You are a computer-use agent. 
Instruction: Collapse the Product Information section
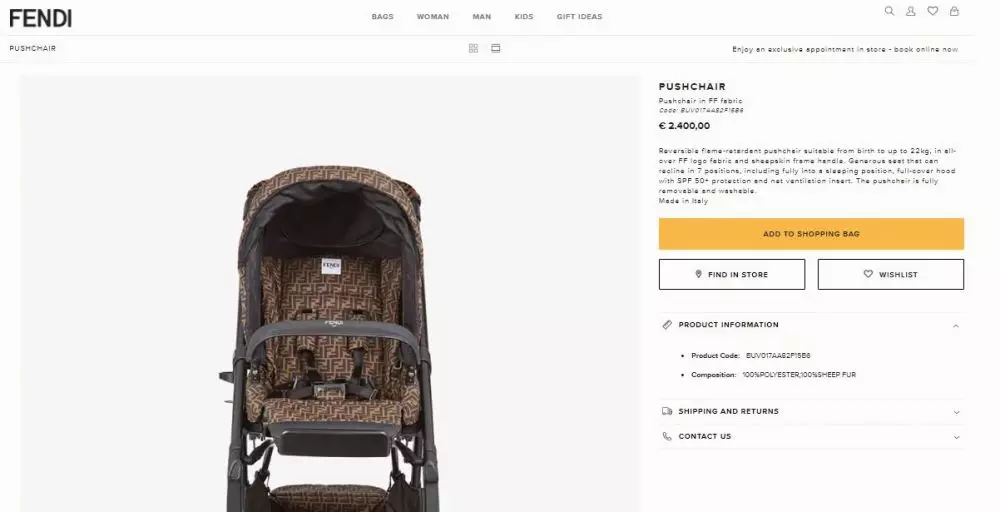(956, 325)
